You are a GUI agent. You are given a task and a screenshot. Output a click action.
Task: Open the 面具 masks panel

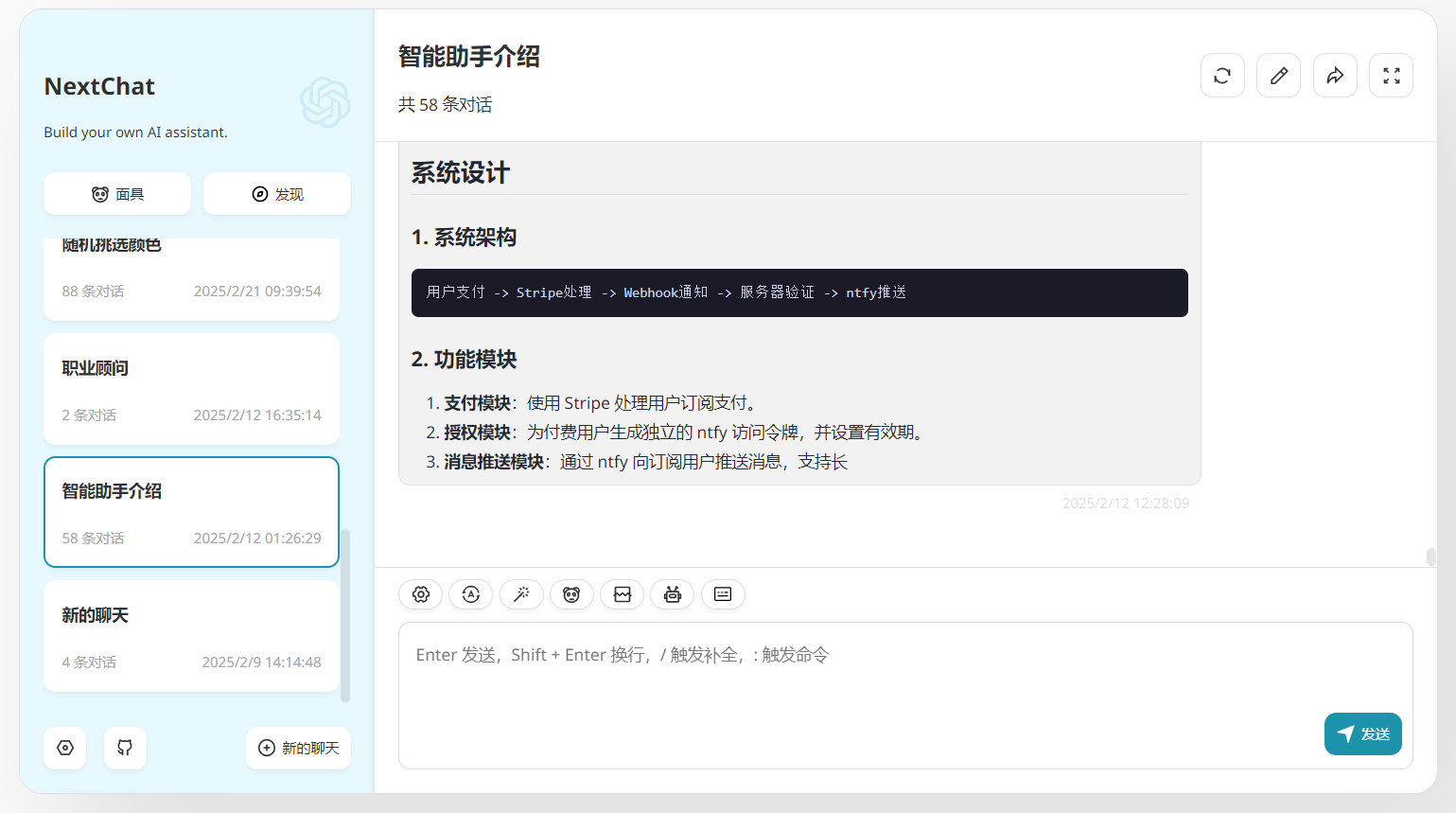(116, 193)
